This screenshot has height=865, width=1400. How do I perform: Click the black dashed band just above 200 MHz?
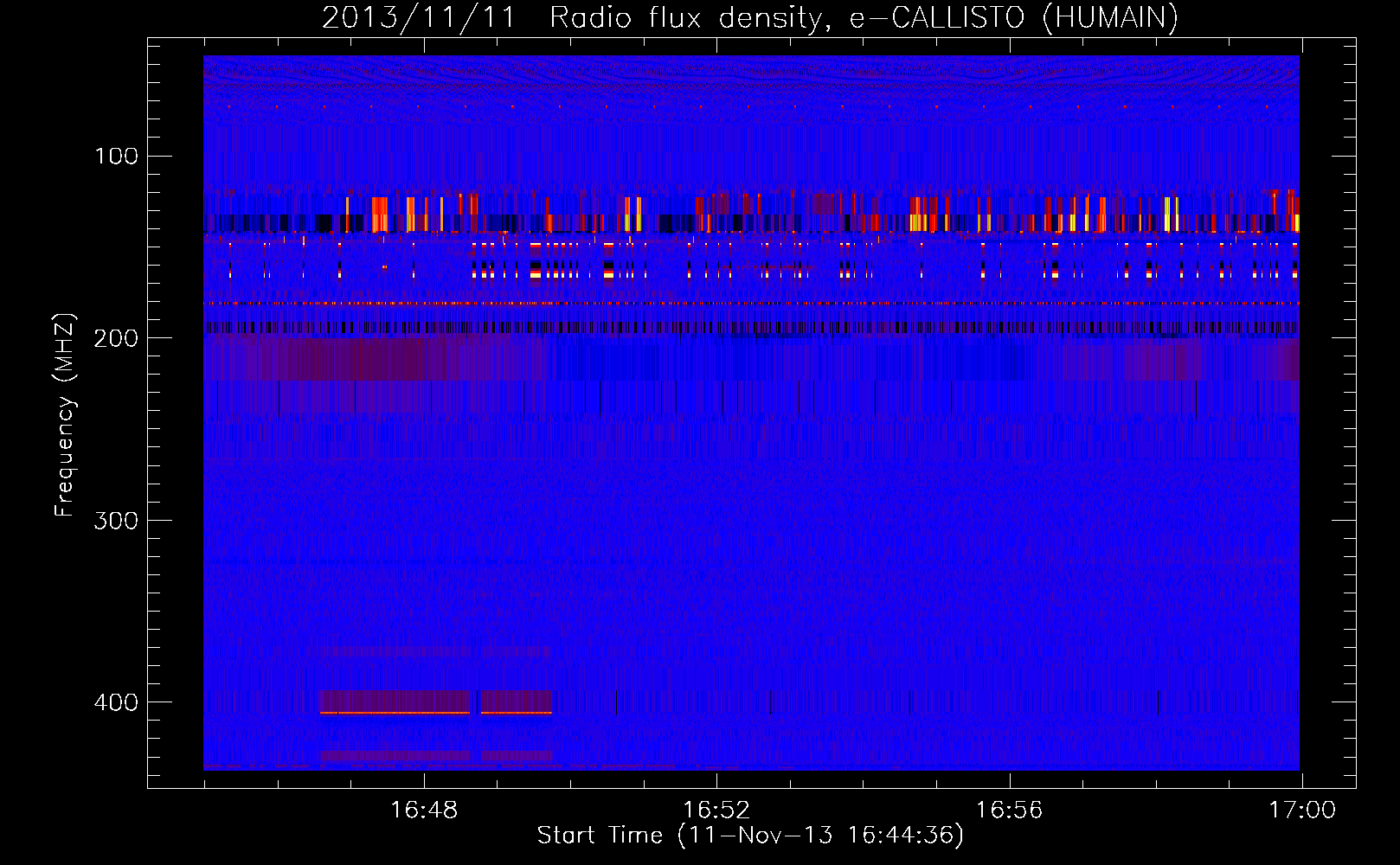click(751, 328)
